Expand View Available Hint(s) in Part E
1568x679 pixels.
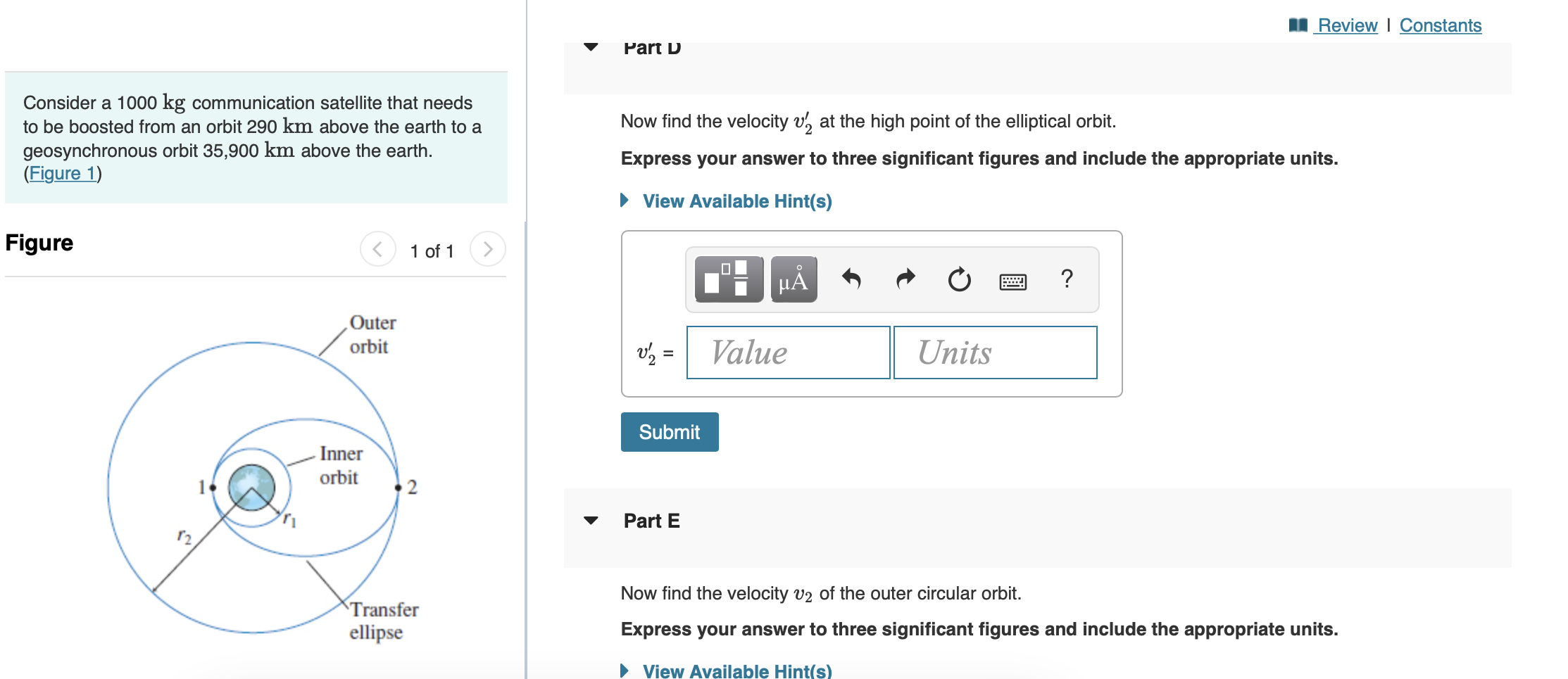tap(736, 671)
